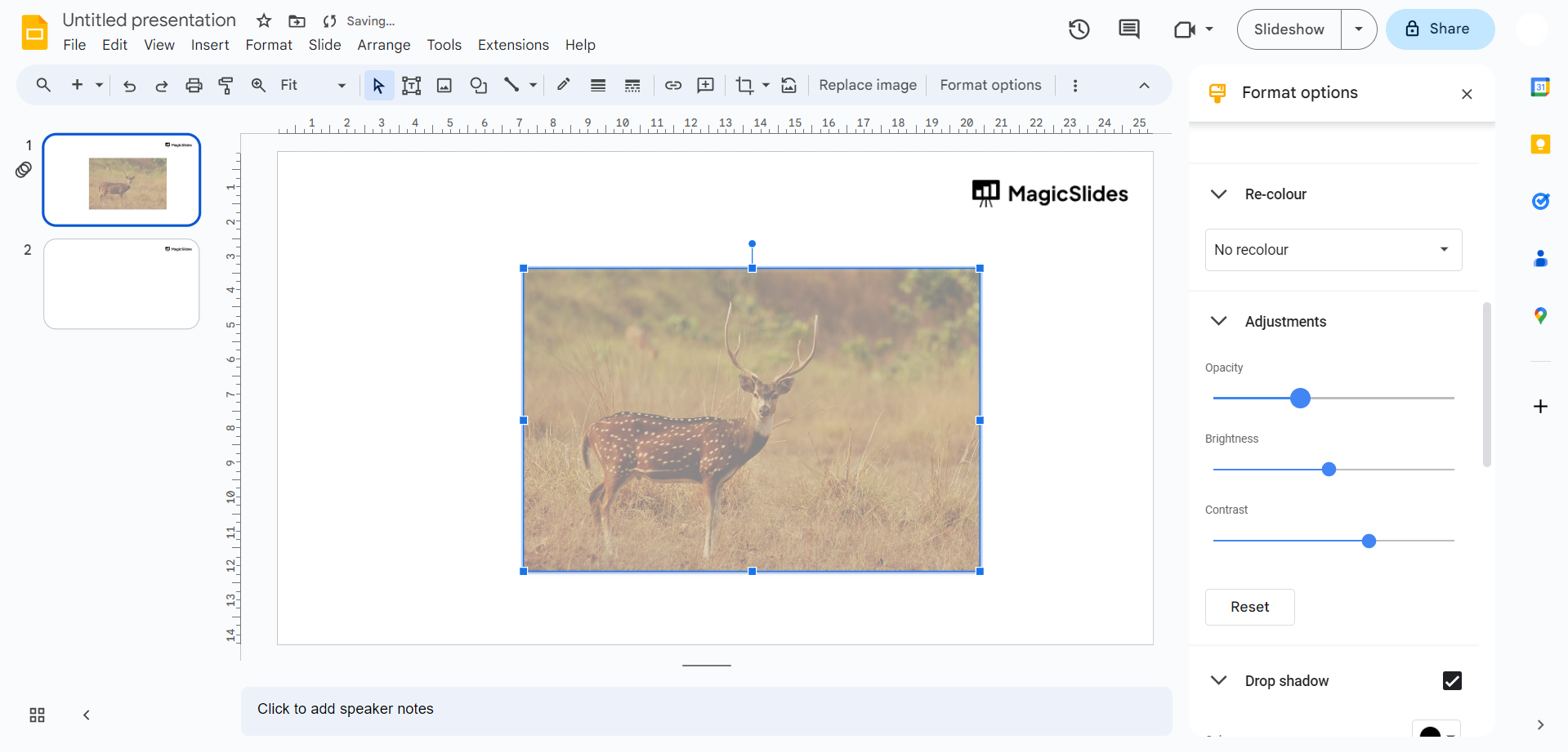
Task: Click the Reset adjustments button
Action: coord(1249,607)
